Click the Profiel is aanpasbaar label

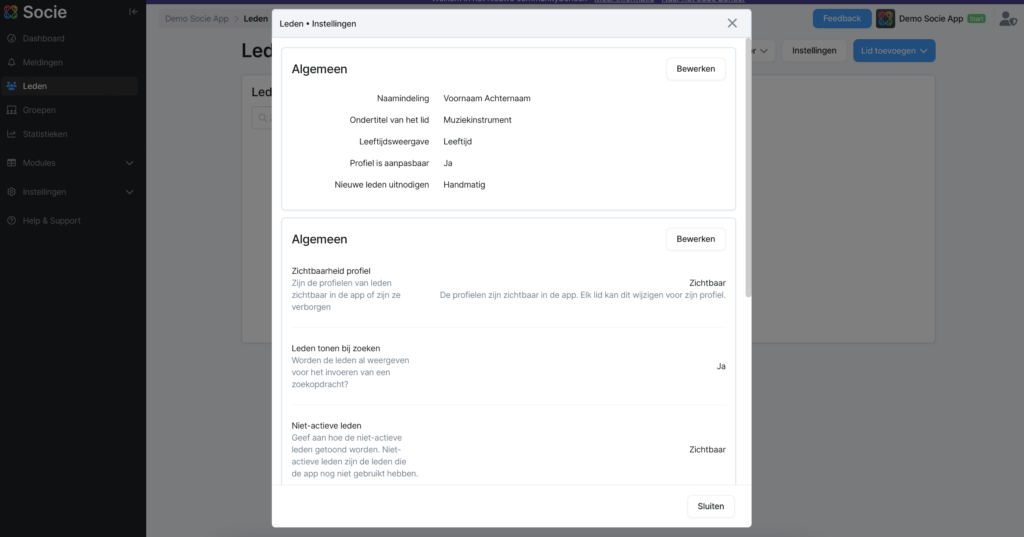[x=389, y=163]
